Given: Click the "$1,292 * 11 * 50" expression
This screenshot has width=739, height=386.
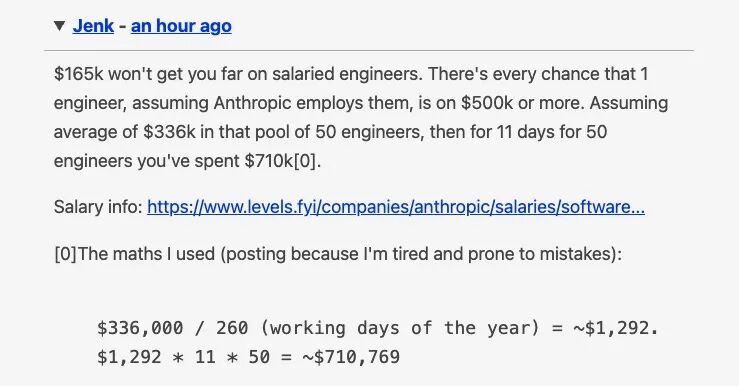Looking at the screenshot, I should pos(183,357).
